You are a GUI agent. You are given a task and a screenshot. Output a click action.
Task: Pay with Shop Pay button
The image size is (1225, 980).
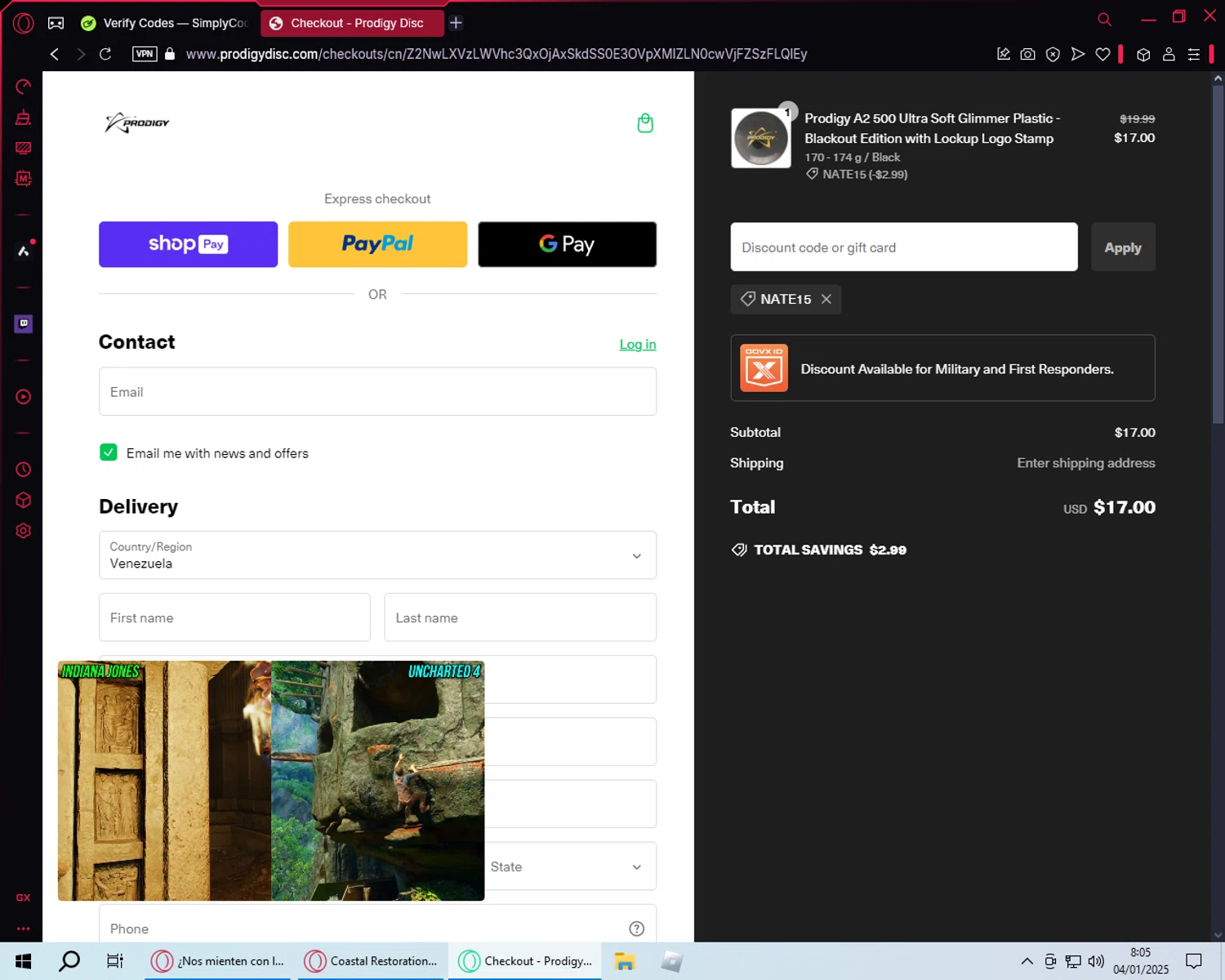tap(188, 244)
